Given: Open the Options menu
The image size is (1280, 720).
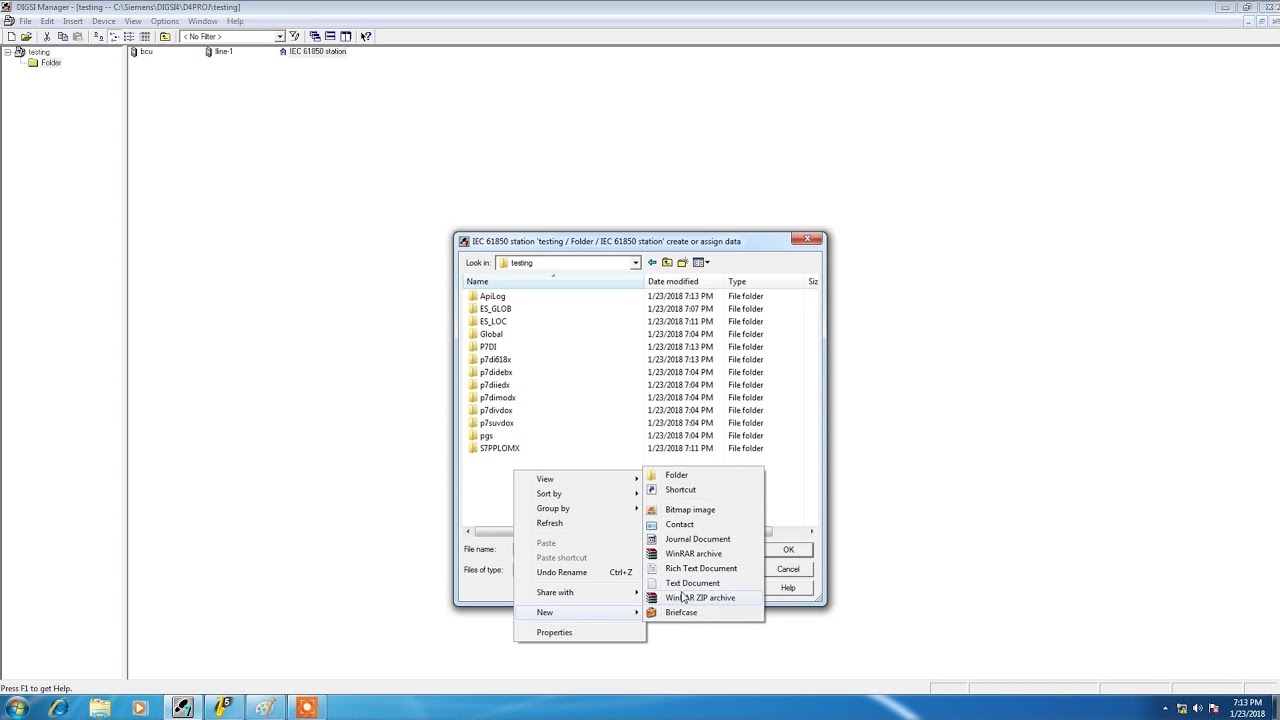Looking at the screenshot, I should (x=164, y=21).
